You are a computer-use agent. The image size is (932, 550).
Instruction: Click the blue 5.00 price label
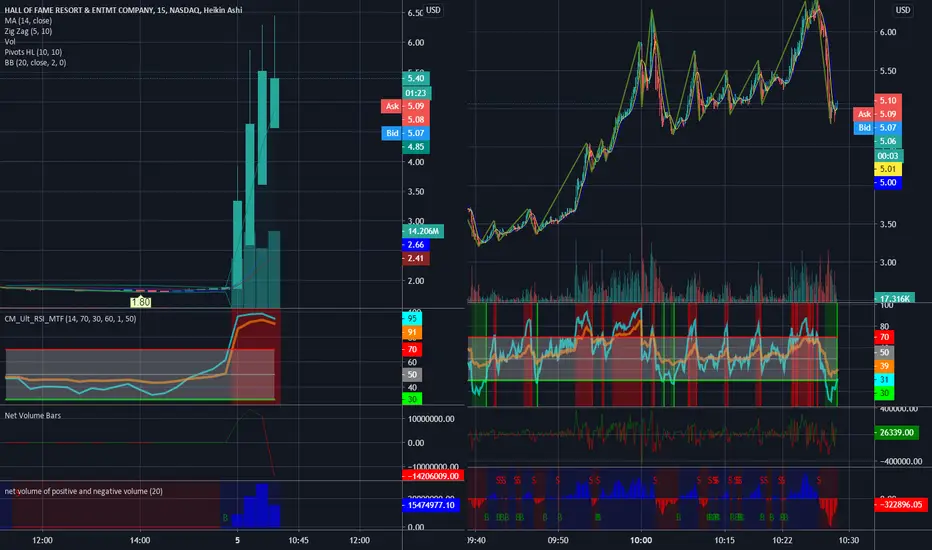point(888,183)
